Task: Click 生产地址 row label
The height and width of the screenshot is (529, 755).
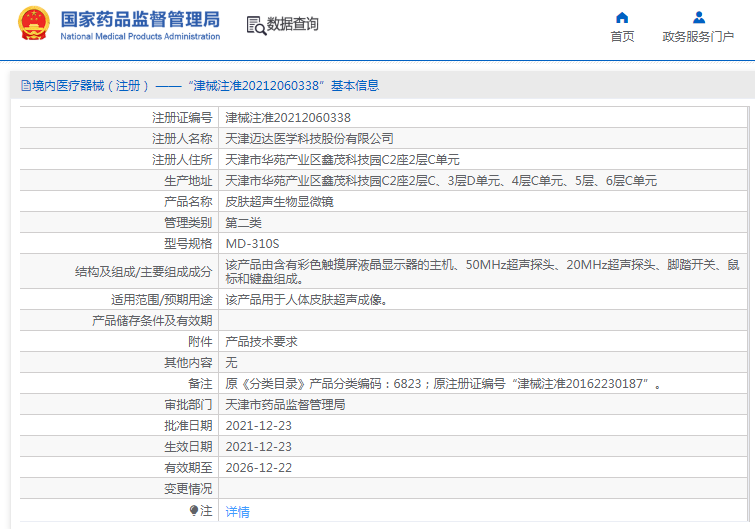Action: tap(188, 181)
